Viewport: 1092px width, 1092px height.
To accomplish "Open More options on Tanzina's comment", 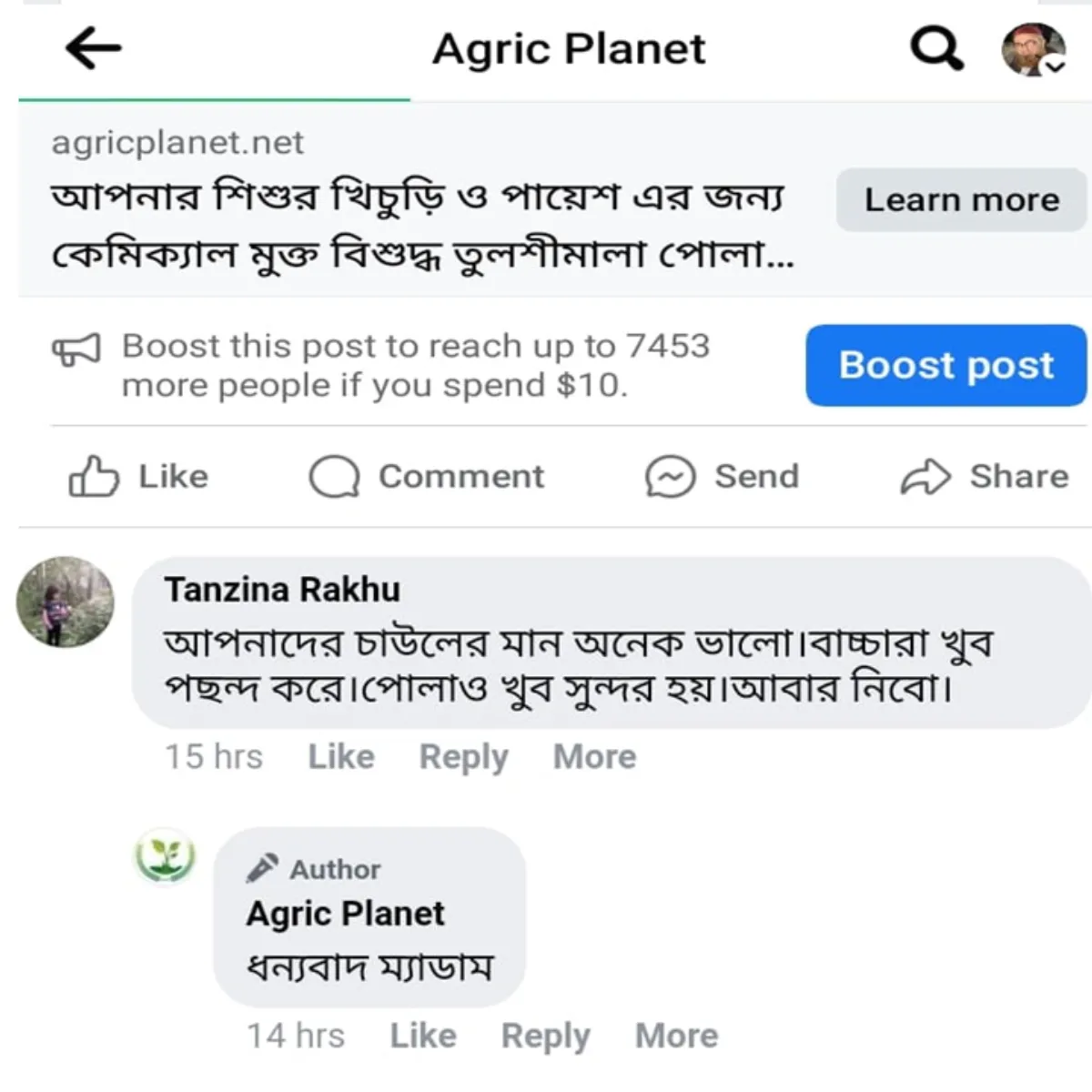I will pyautogui.click(x=595, y=756).
